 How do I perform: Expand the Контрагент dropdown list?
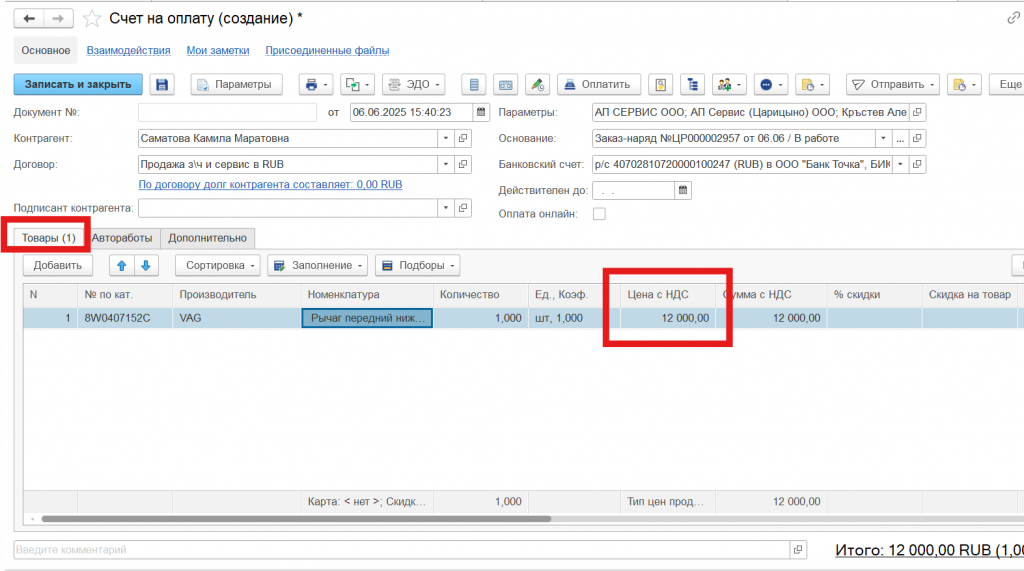point(445,138)
